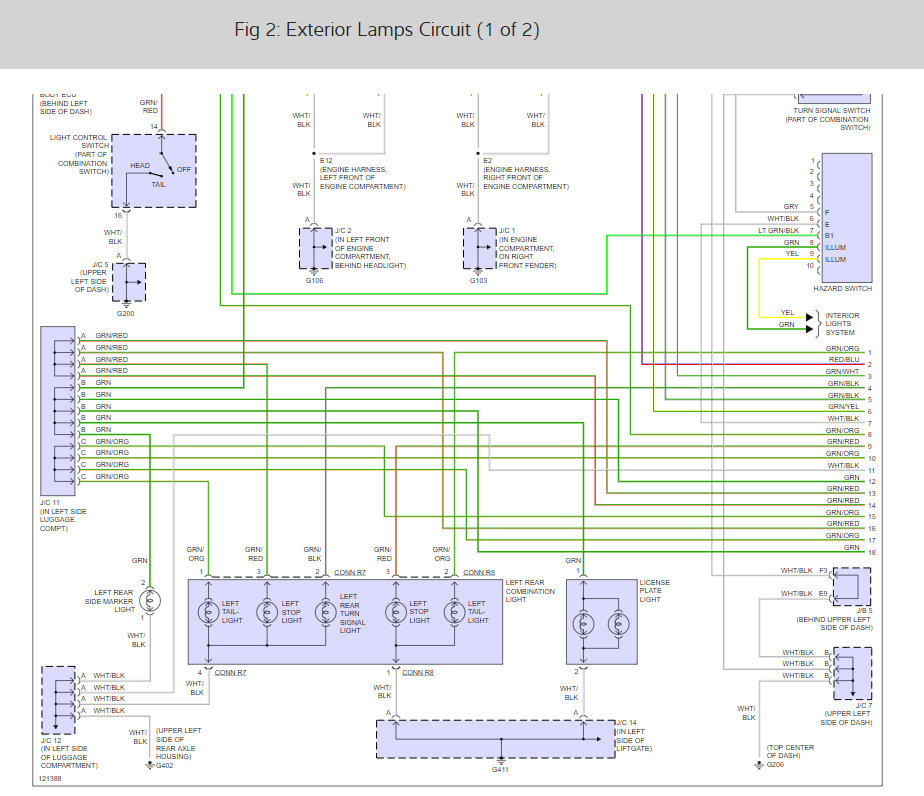Click the upper CONN R8 label
The image size is (924, 796).
[479, 572]
